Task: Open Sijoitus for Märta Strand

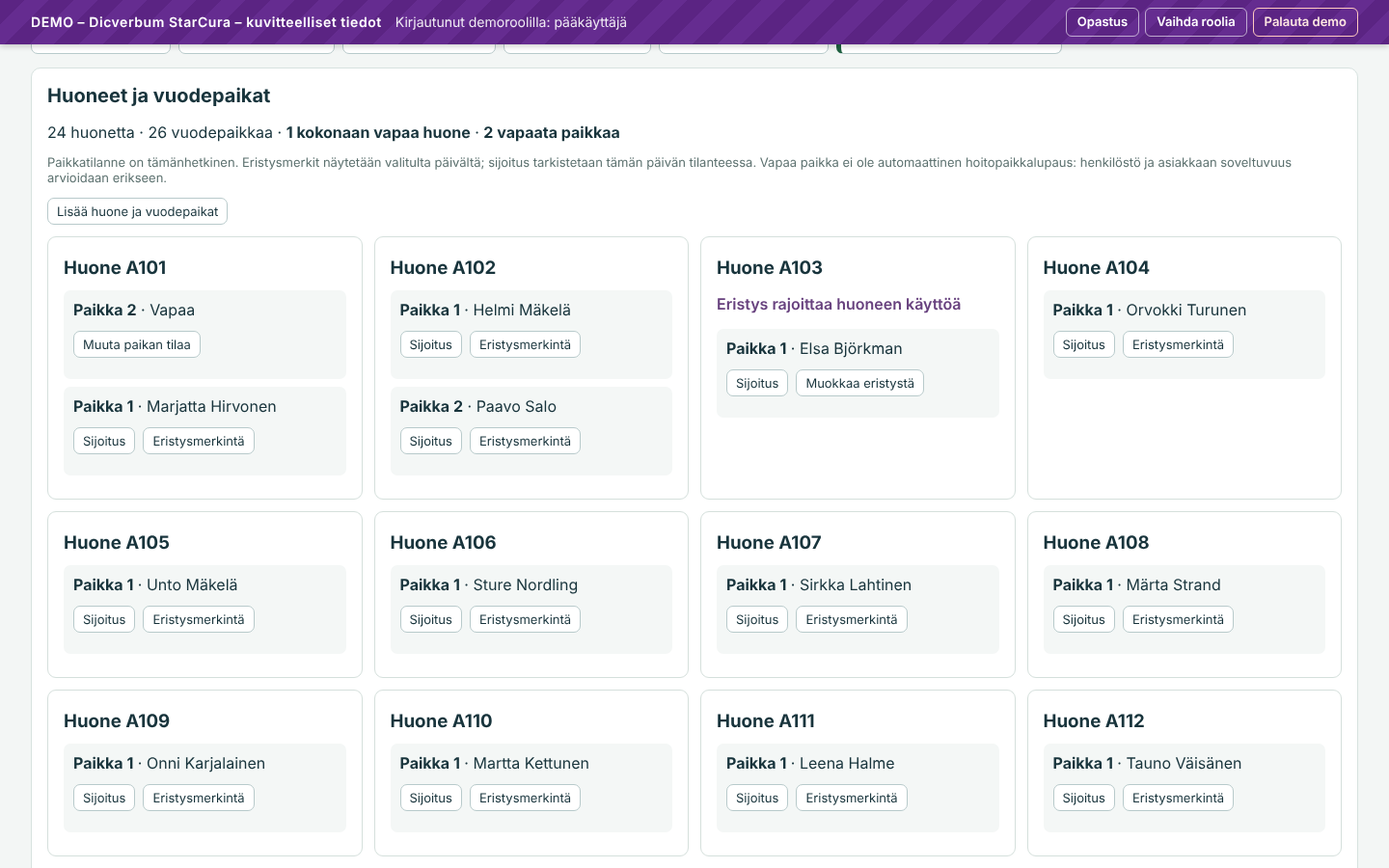Action: [x=1083, y=619]
